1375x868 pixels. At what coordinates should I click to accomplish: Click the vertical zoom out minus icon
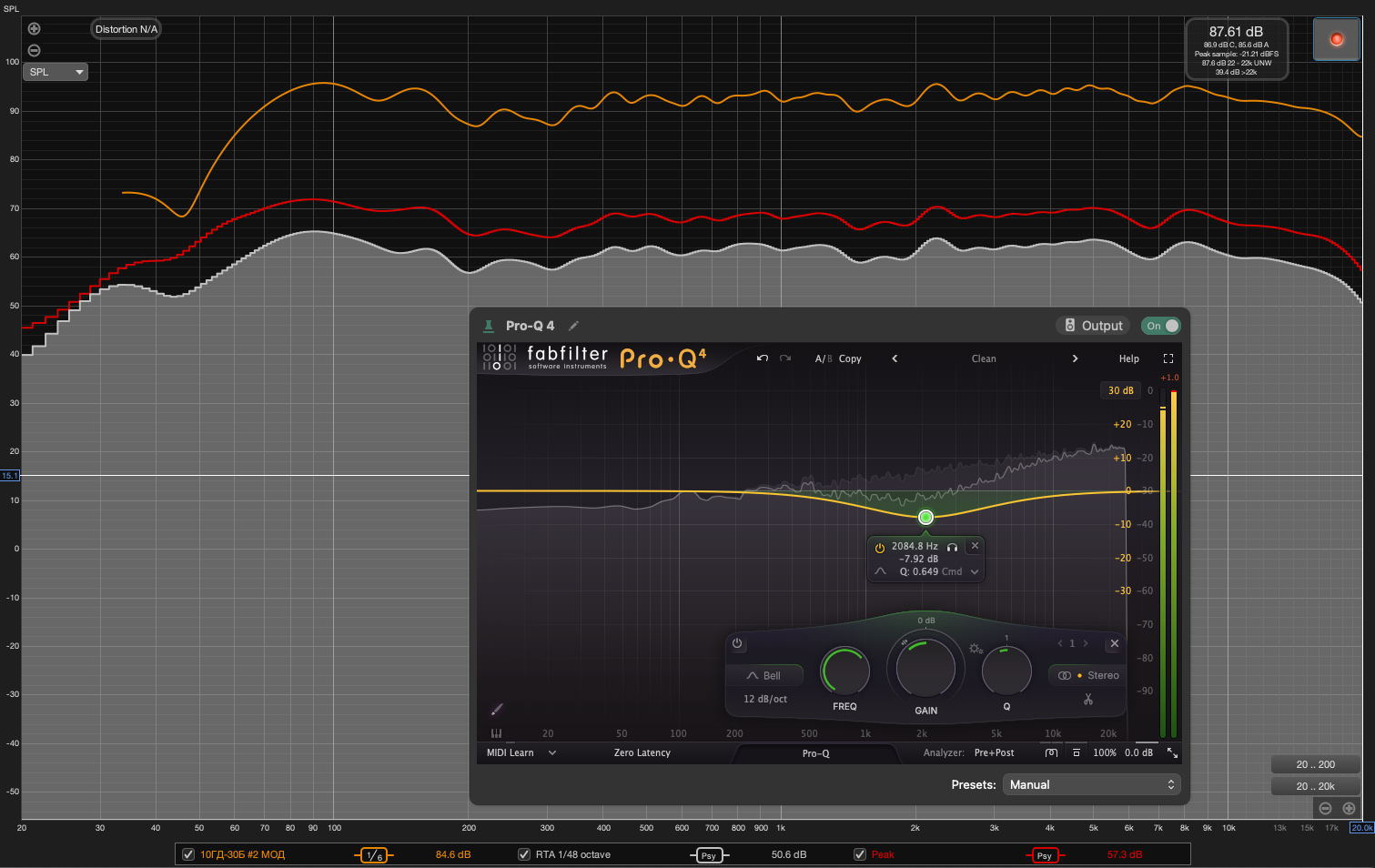pos(35,51)
